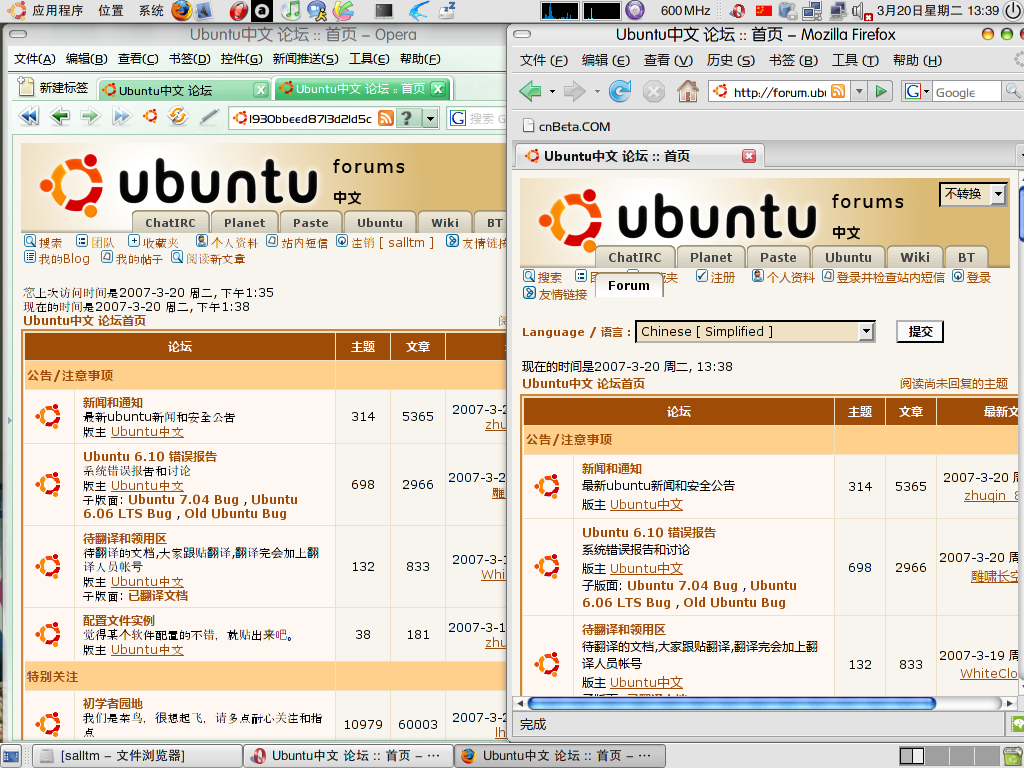Click the question mark icon in Opera's address bar
The width and height of the screenshot is (1024, 768).
tap(408, 118)
